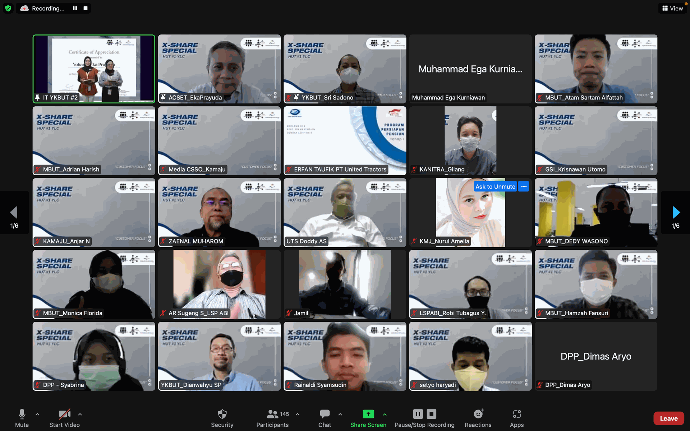The width and height of the screenshot is (690, 431).
Task: Select the IT YKBUT 02 video thumbnail
Action: point(94,68)
